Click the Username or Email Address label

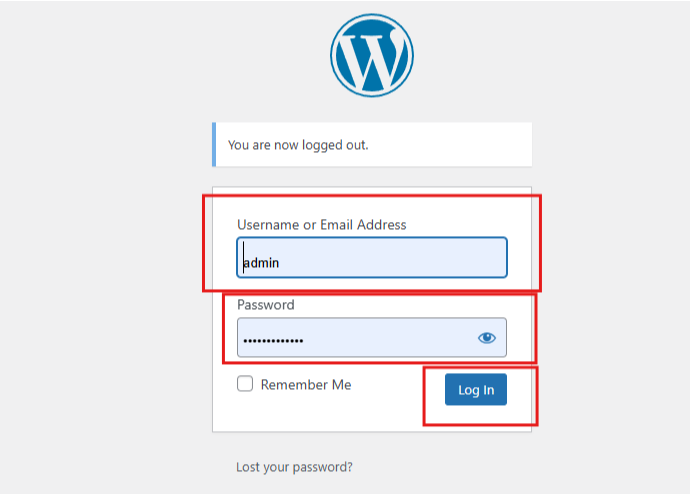pyautogui.click(x=321, y=225)
